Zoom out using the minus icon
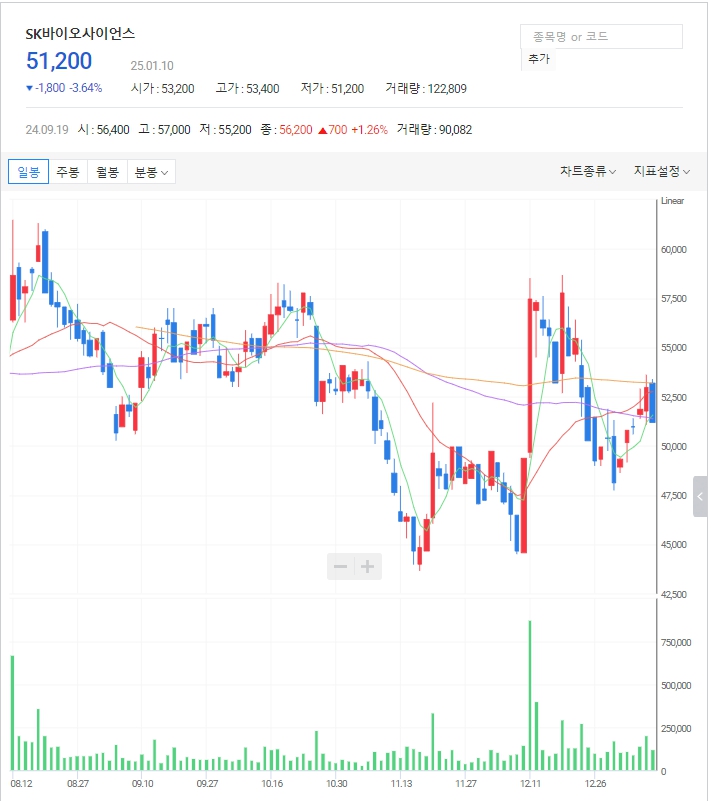The width and height of the screenshot is (711, 801). click(340, 566)
